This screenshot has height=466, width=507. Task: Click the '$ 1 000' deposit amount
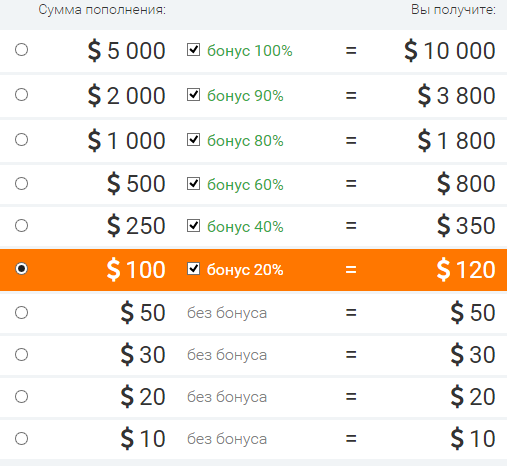coord(126,140)
